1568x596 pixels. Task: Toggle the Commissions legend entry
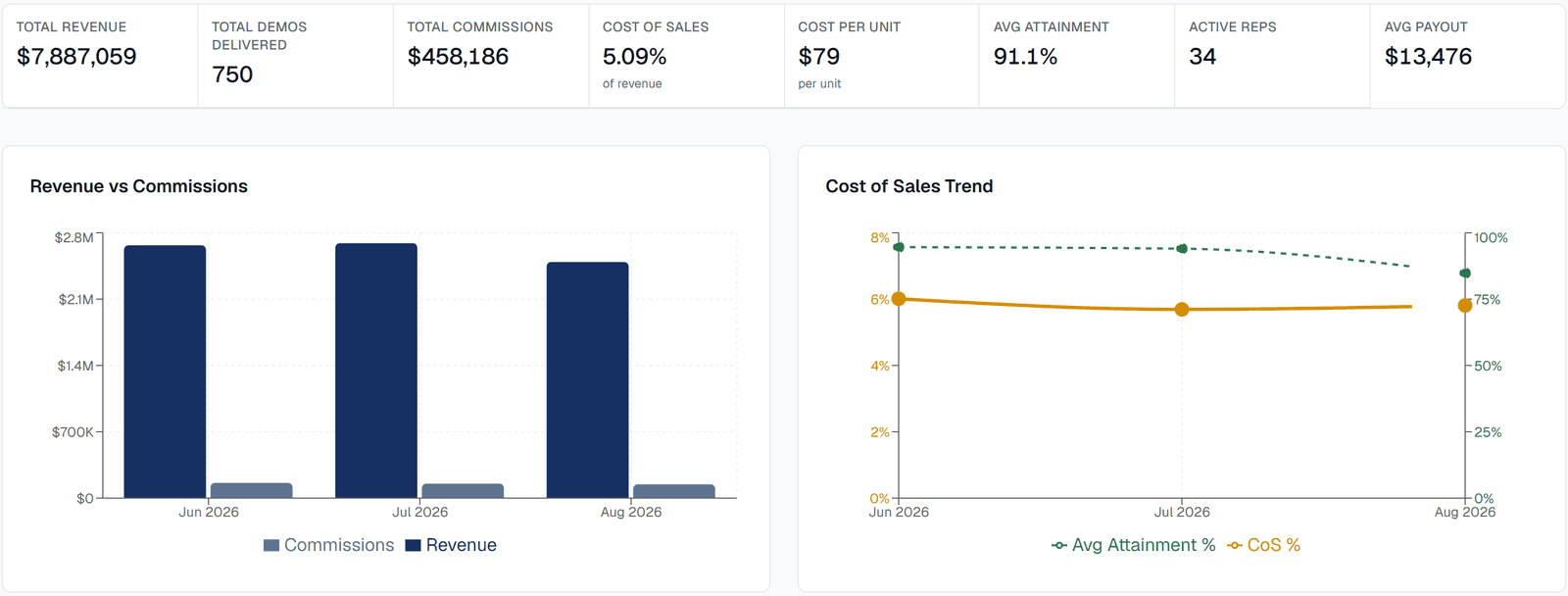(x=328, y=545)
